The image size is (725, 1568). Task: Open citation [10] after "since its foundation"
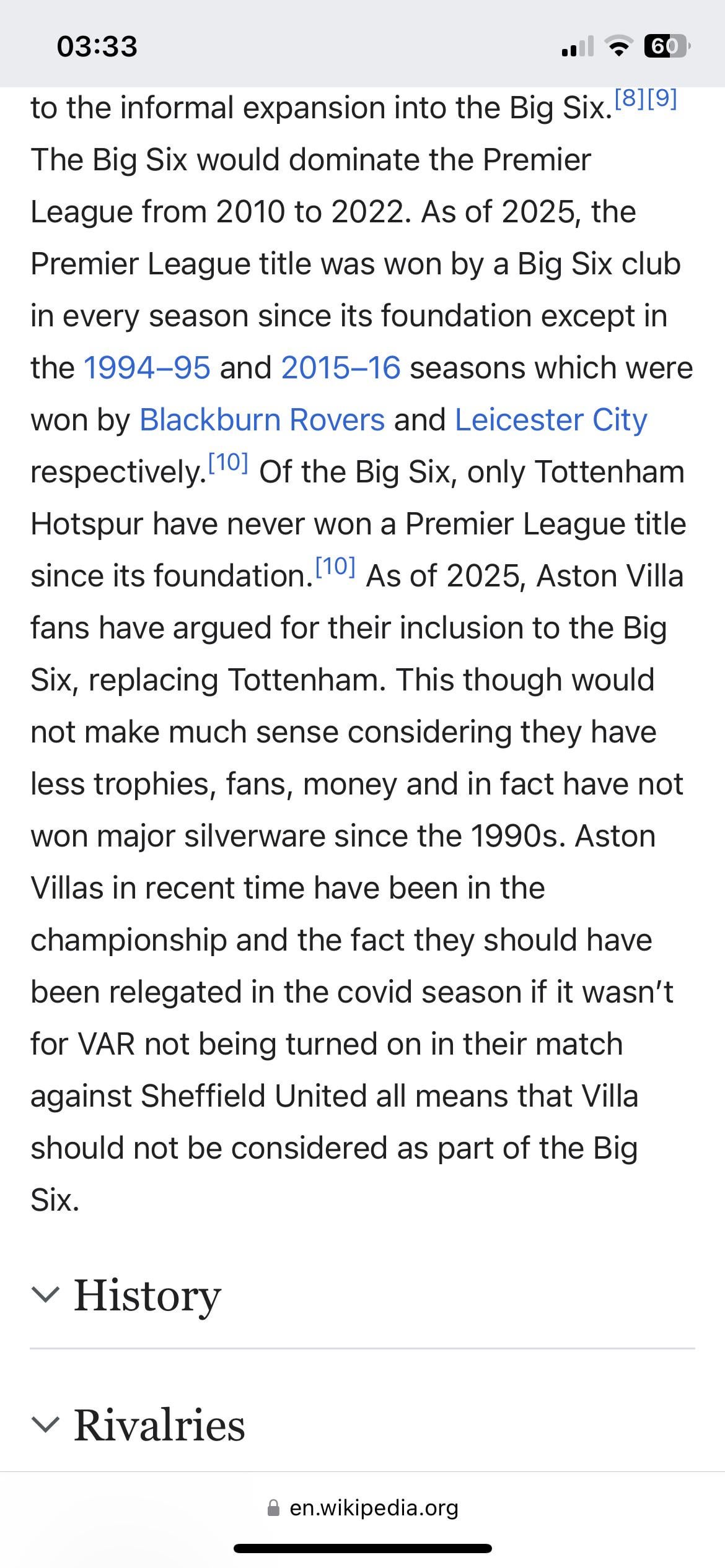coord(335,567)
